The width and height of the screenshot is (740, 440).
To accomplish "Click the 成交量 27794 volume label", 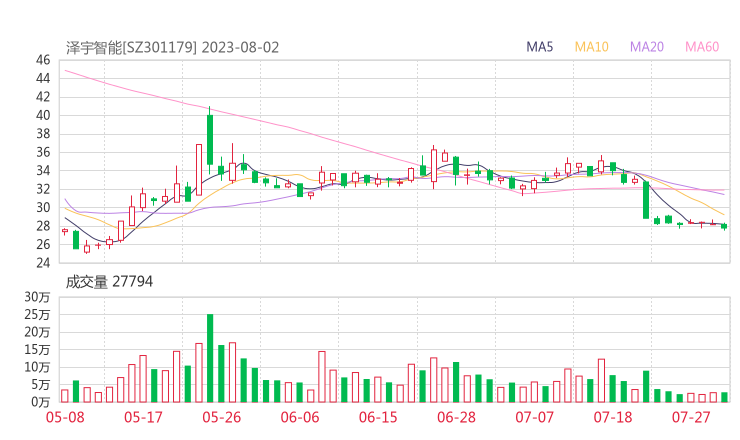I will 109,282.
